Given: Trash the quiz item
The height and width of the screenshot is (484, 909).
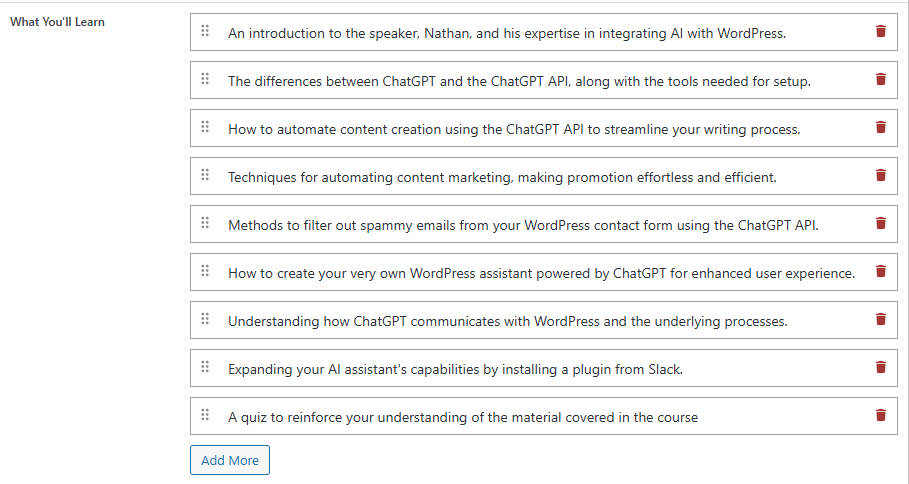Looking at the screenshot, I should pyautogui.click(x=881, y=415).
